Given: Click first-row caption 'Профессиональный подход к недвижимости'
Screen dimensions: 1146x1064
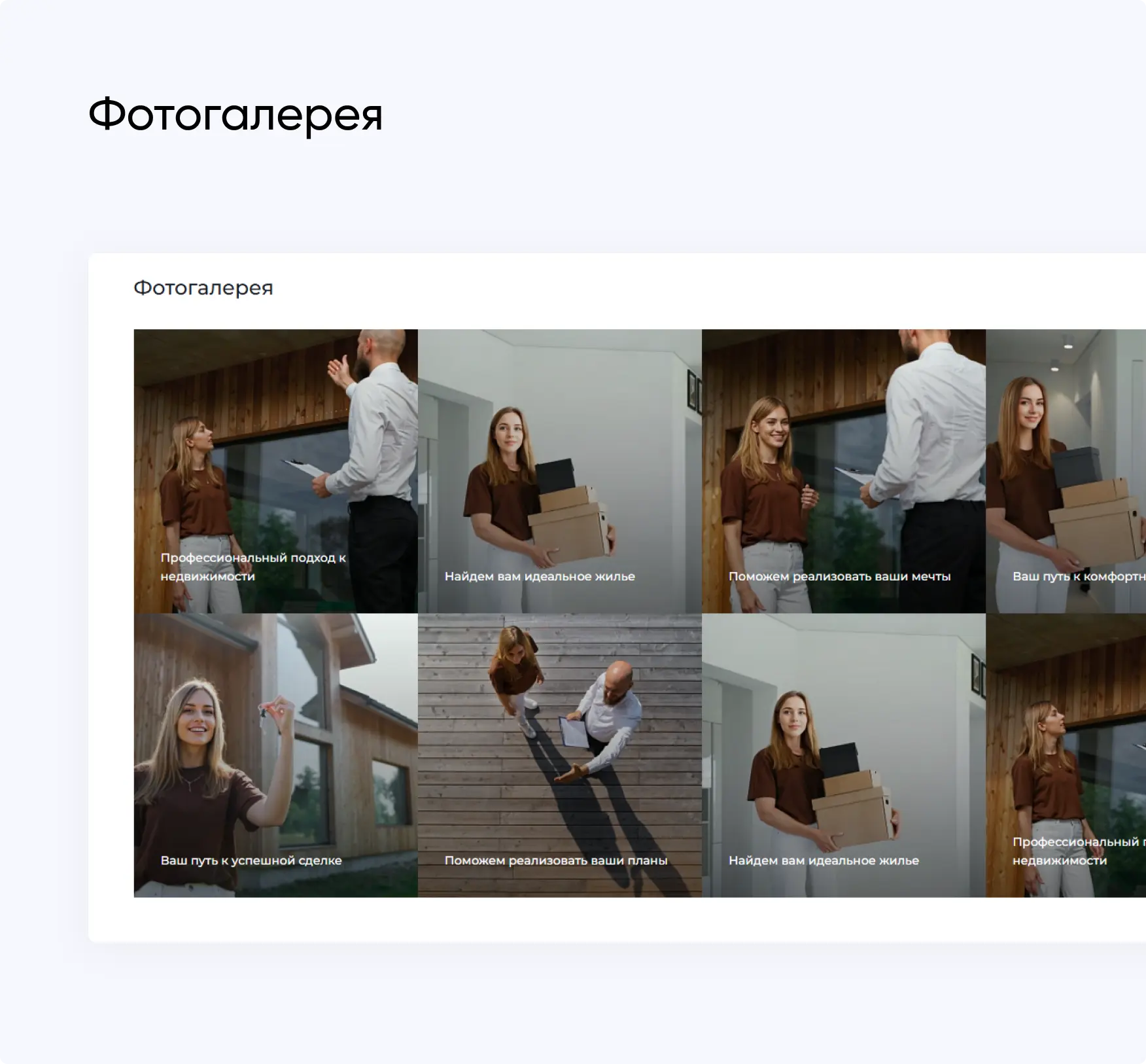Looking at the screenshot, I should click(252, 567).
